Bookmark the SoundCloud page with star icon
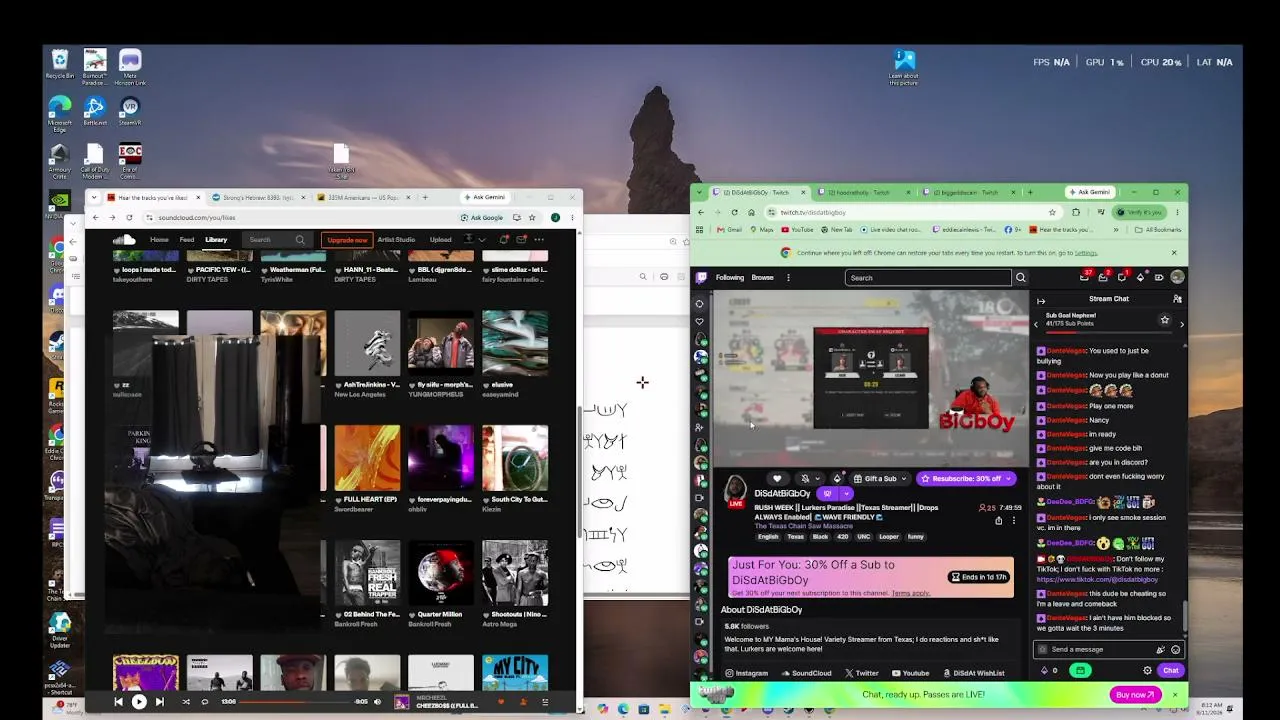Screen dimensions: 1280x720 [532, 217]
